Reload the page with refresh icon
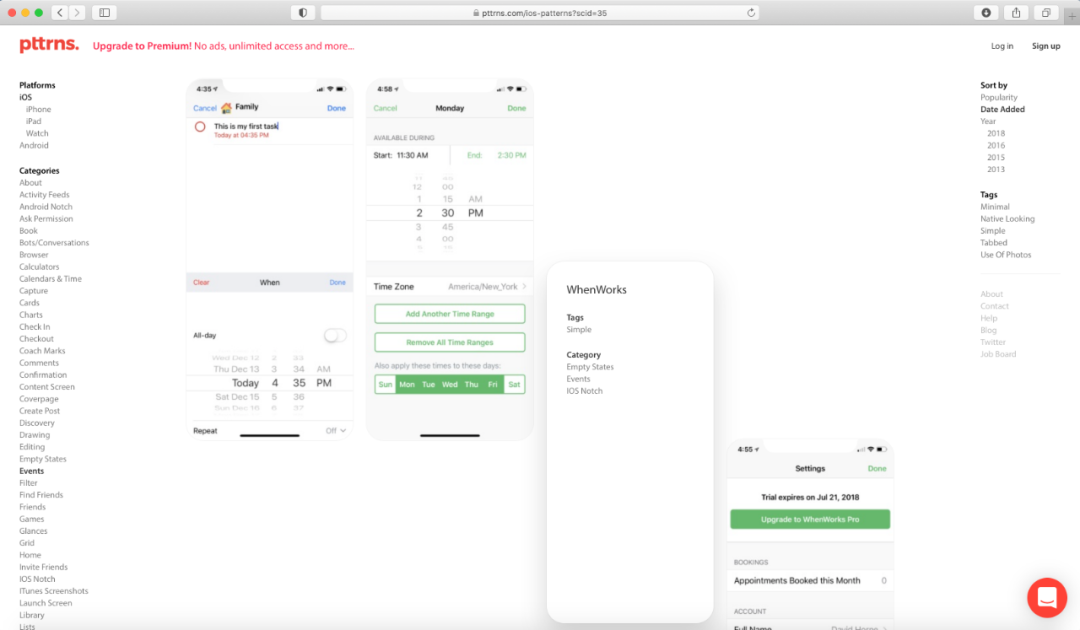1080x630 pixels. 751,12
